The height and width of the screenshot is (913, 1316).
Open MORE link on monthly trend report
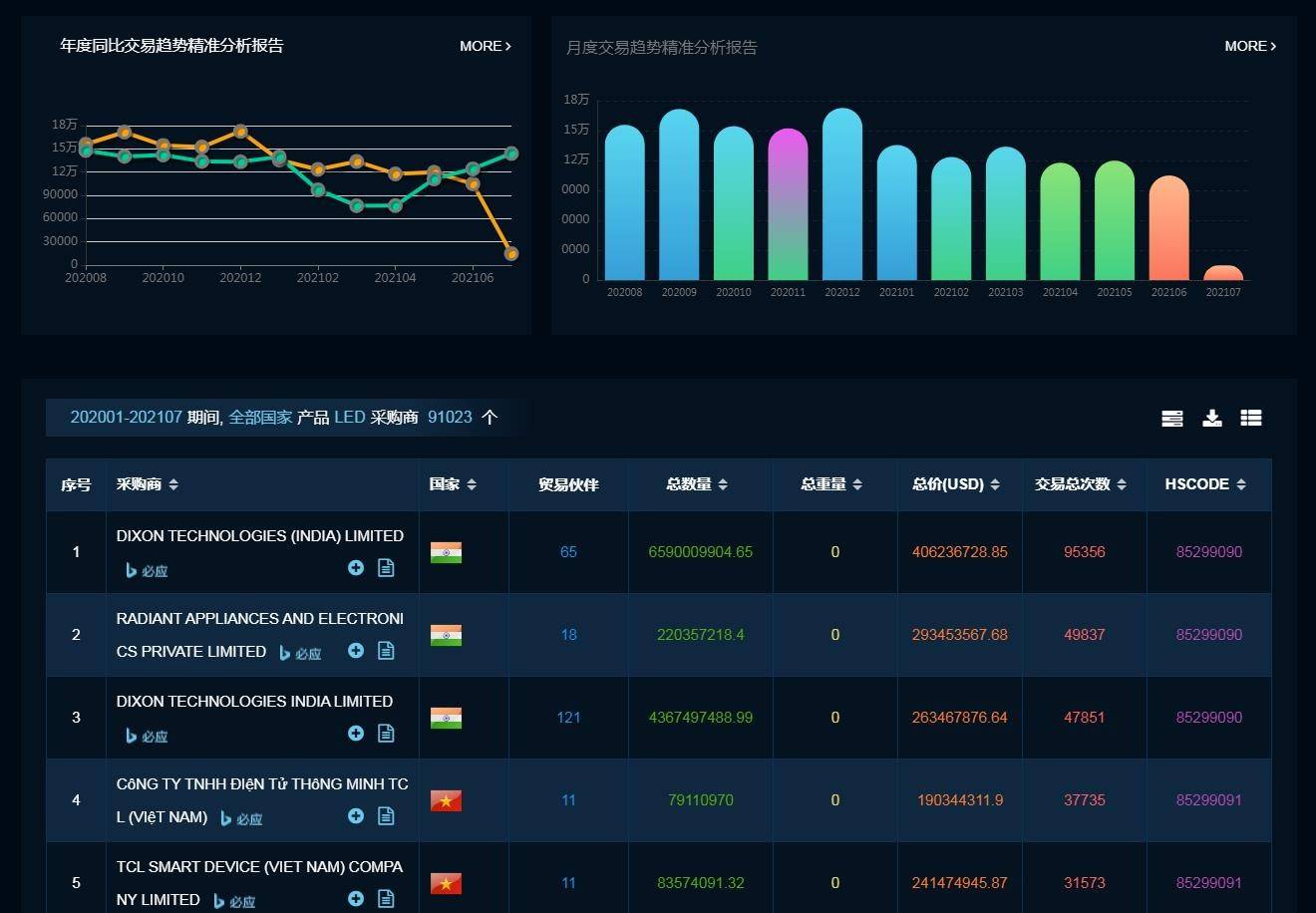click(1250, 46)
